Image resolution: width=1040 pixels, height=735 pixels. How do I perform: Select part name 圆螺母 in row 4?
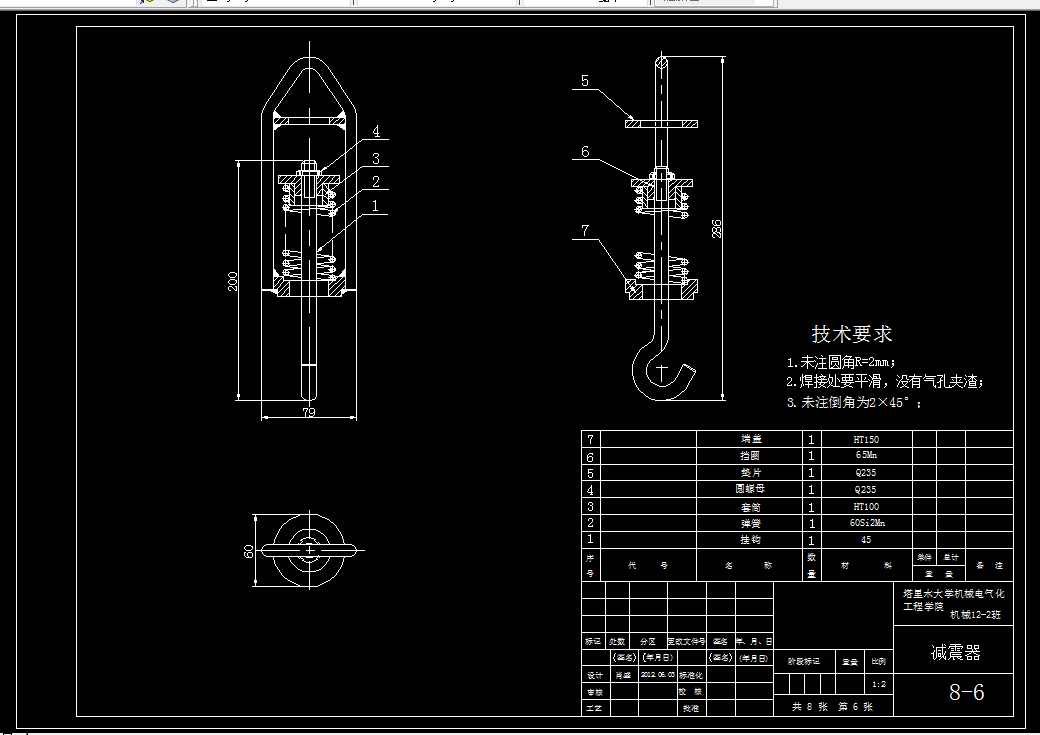(750, 489)
